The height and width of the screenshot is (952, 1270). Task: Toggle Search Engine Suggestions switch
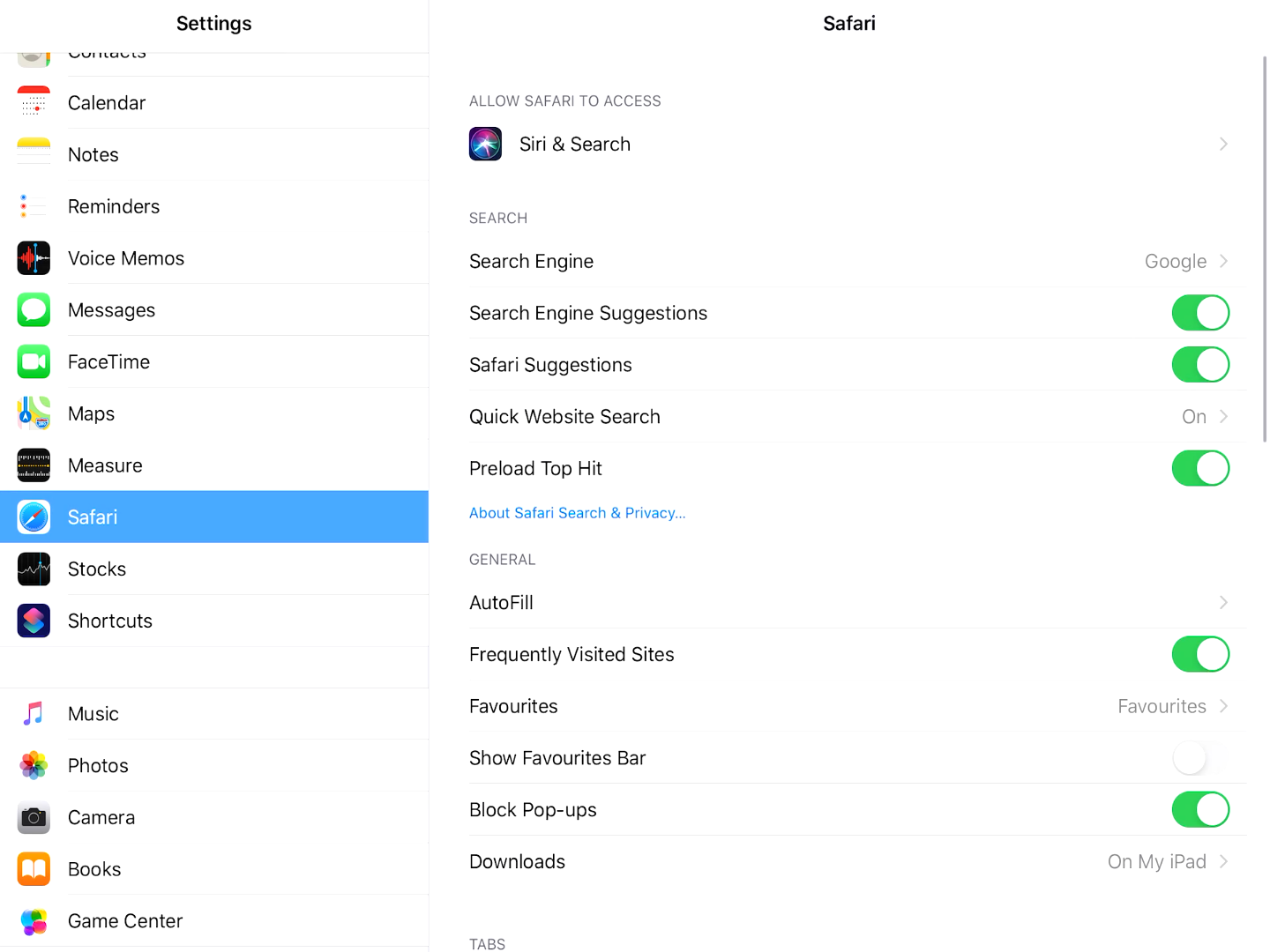tap(1200, 313)
